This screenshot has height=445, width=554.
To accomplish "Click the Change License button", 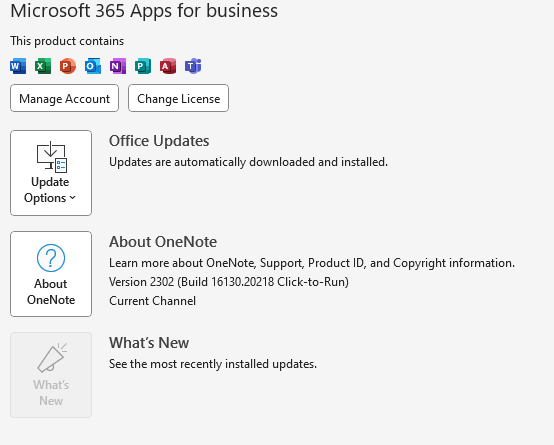I will click(178, 98).
